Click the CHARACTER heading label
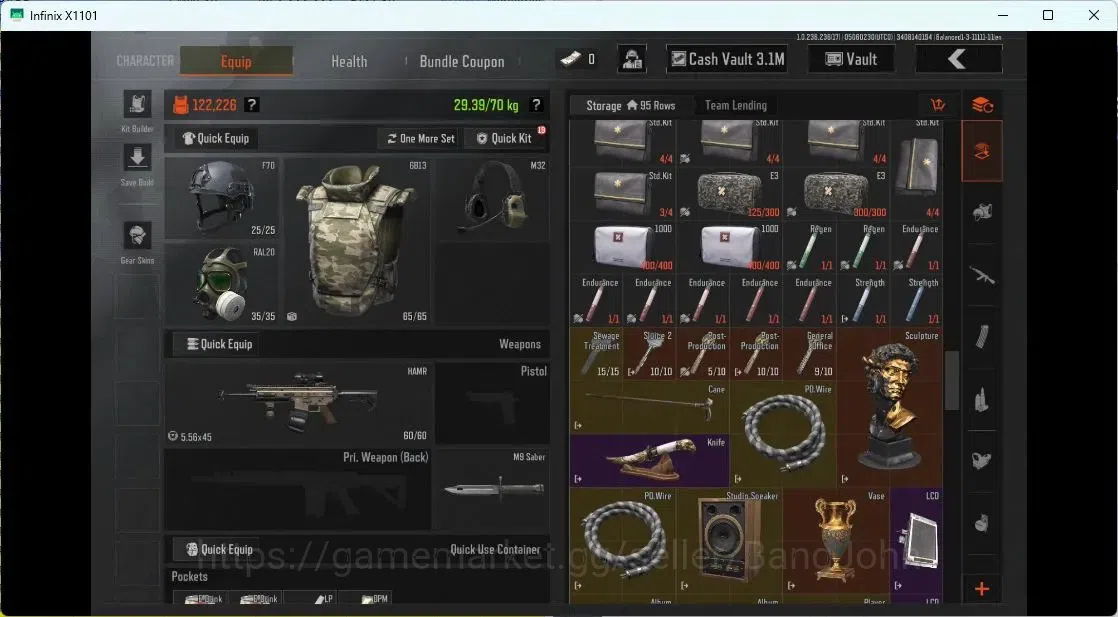 pyautogui.click(x=145, y=61)
